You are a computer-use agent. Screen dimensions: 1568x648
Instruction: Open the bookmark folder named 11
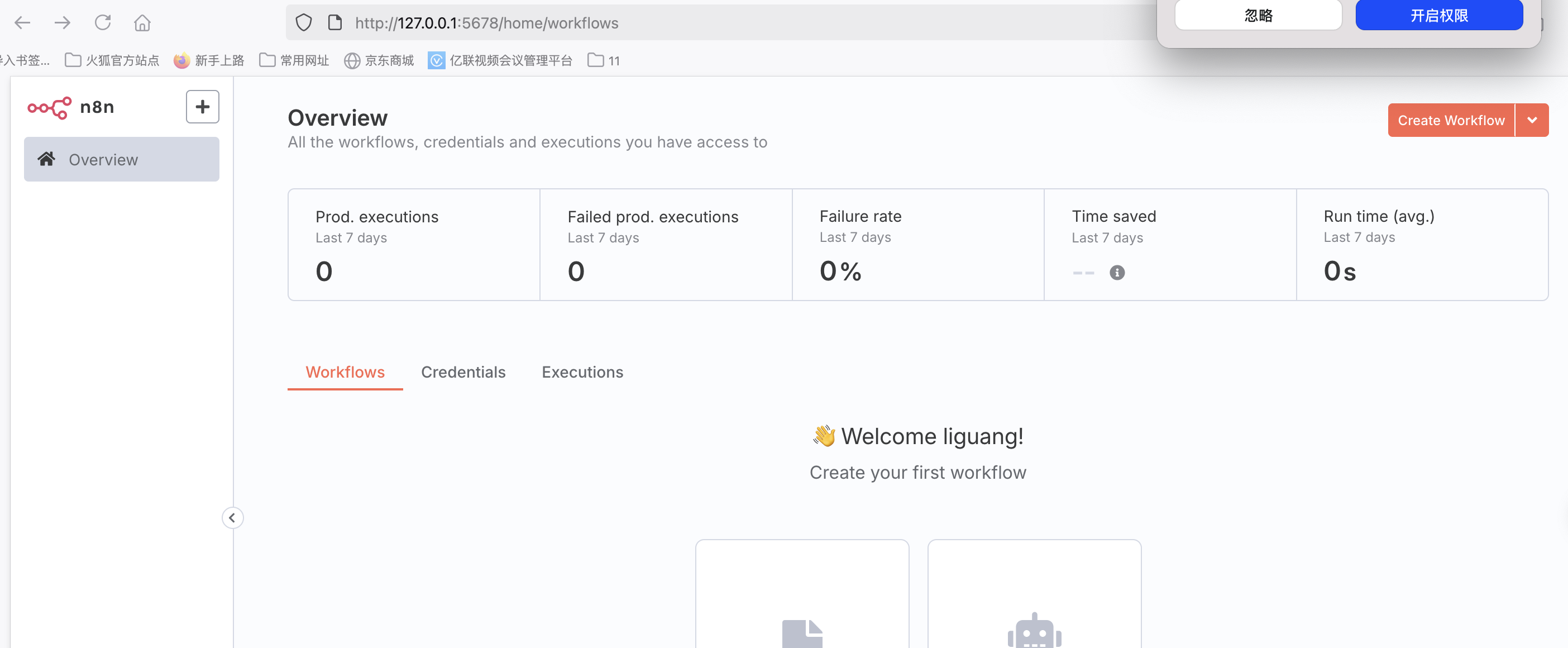coord(604,60)
